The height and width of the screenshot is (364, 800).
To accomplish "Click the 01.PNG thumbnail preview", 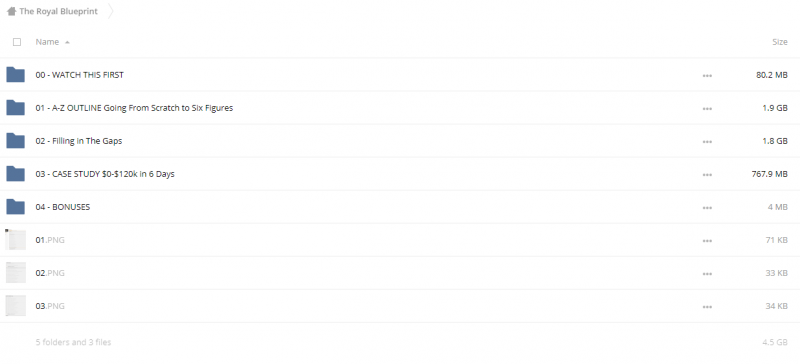I will click(x=15, y=239).
